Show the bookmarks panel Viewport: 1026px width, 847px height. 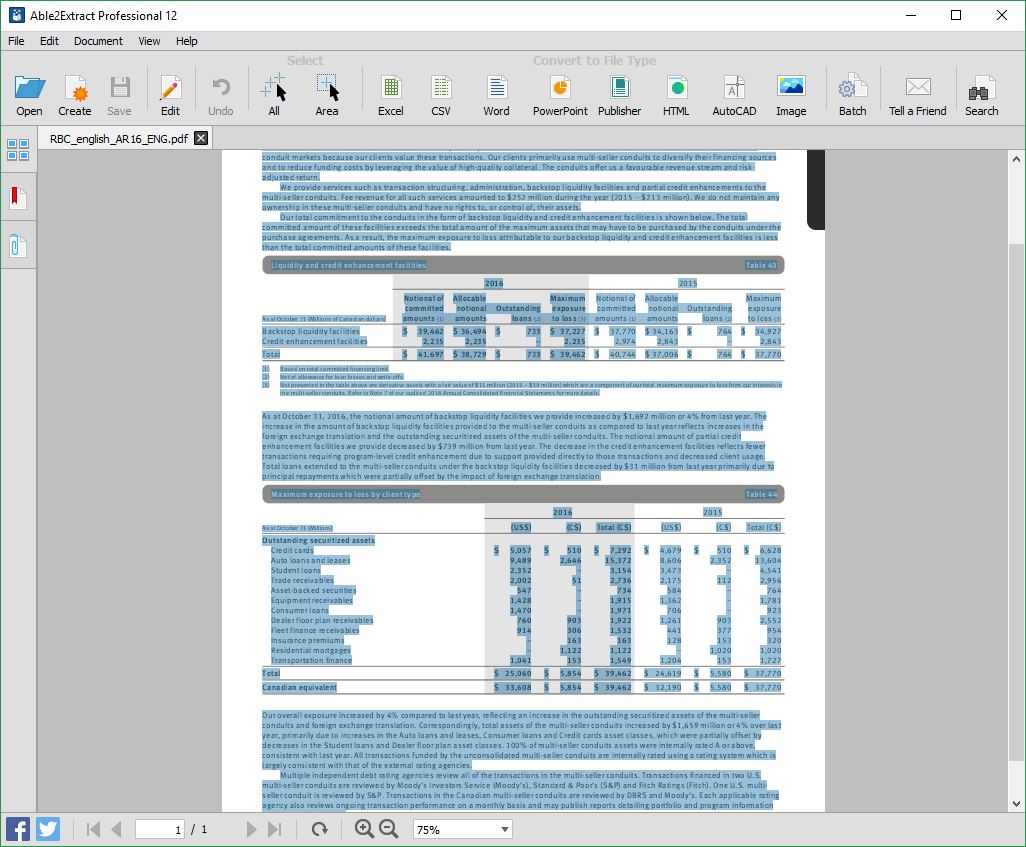click(17, 196)
